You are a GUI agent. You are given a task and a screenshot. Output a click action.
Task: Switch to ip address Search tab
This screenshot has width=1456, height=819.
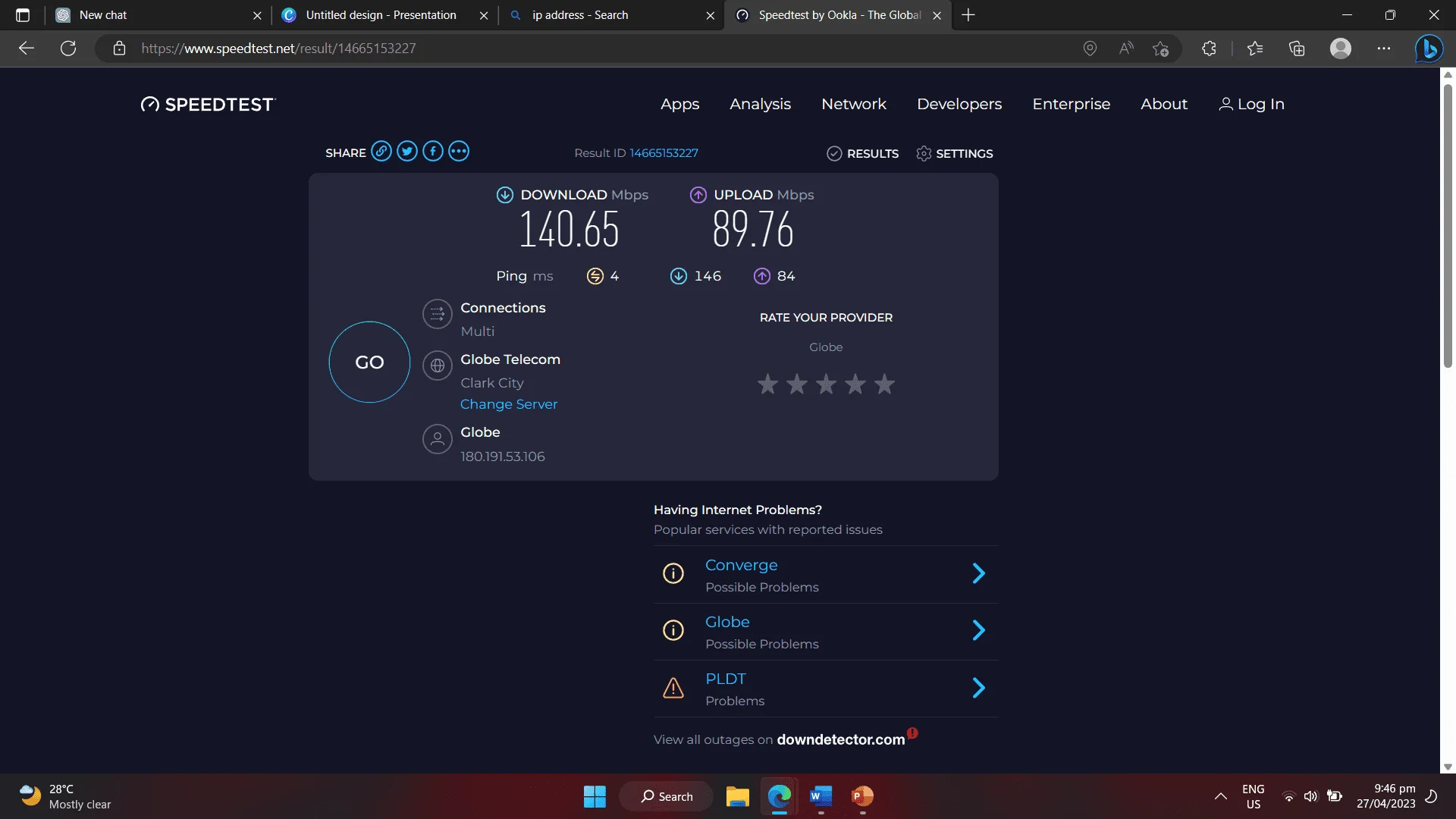[611, 15]
